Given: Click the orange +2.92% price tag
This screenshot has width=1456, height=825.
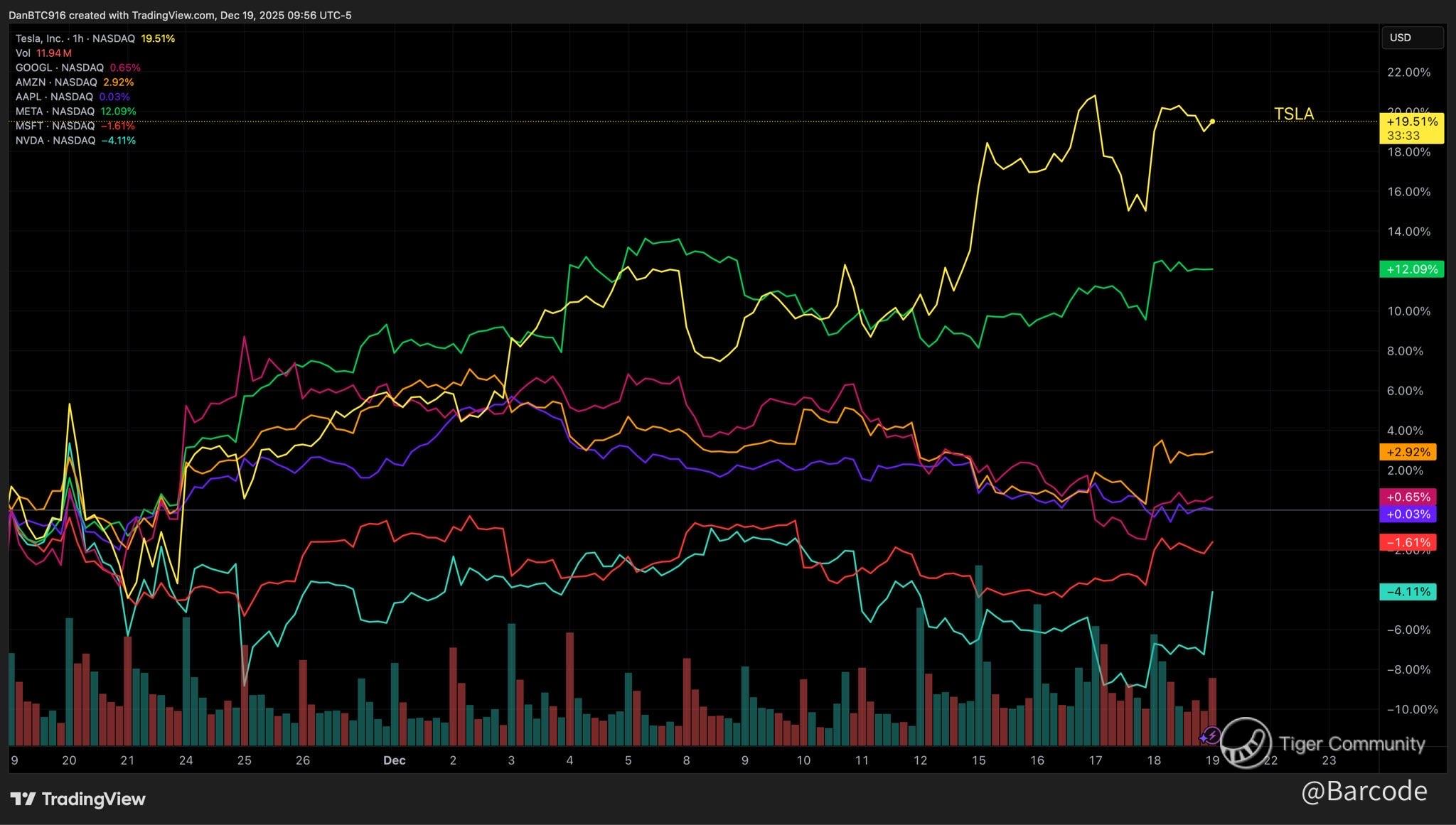Looking at the screenshot, I should [x=1407, y=452].
